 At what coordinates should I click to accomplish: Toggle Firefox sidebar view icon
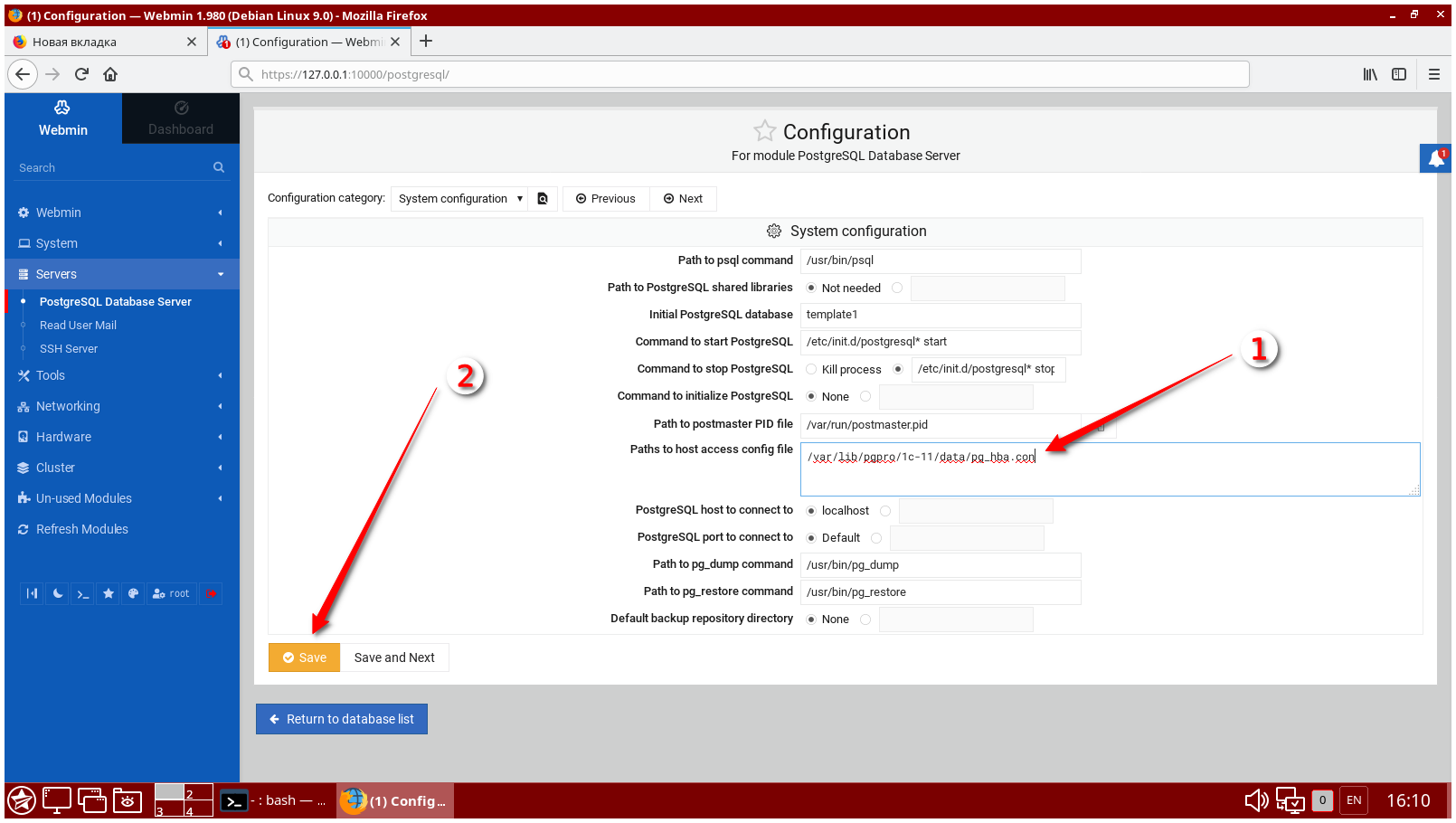(x=1399, y=74)
